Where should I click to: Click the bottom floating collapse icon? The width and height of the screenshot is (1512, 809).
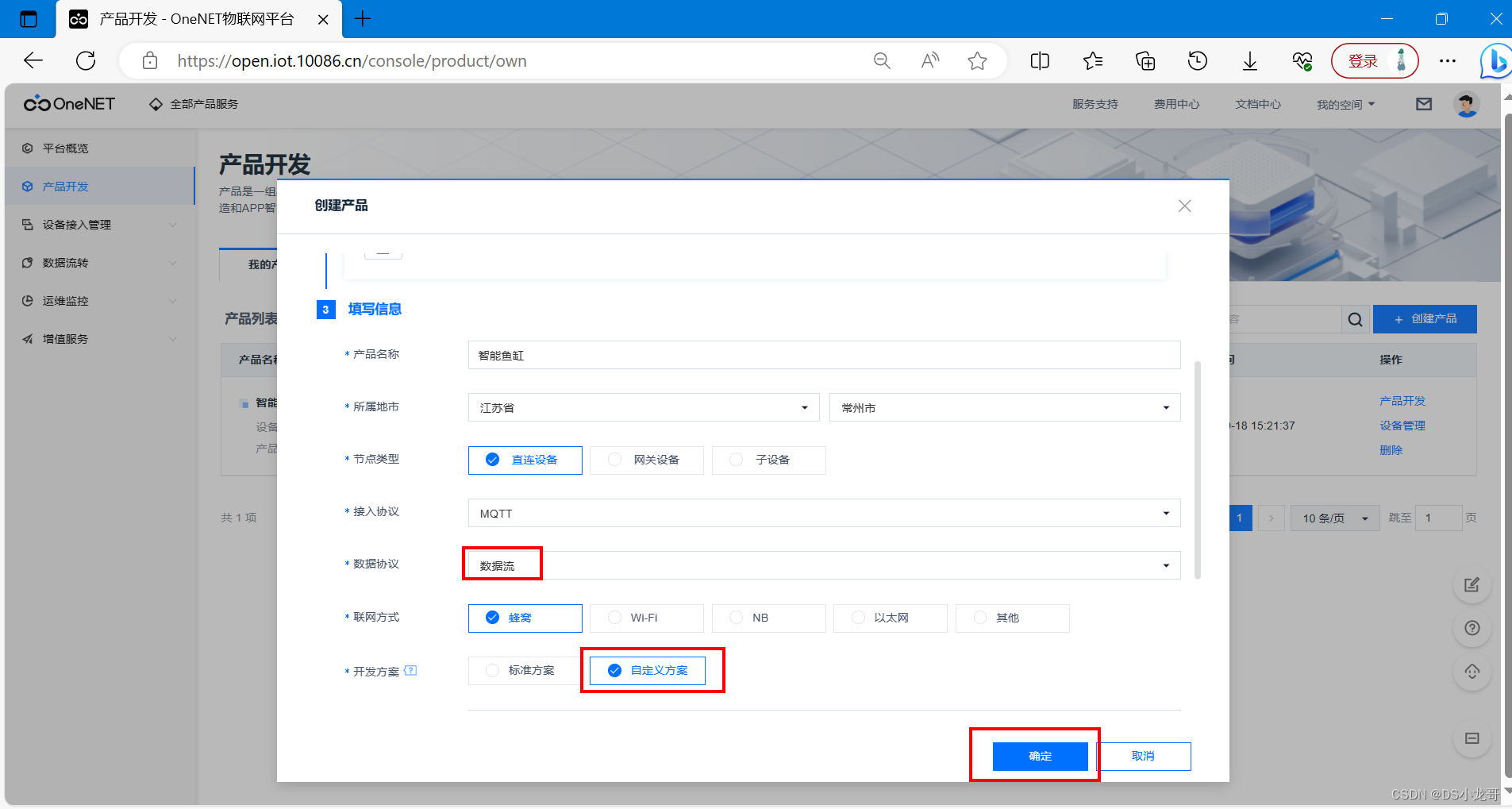(1472, 738)
